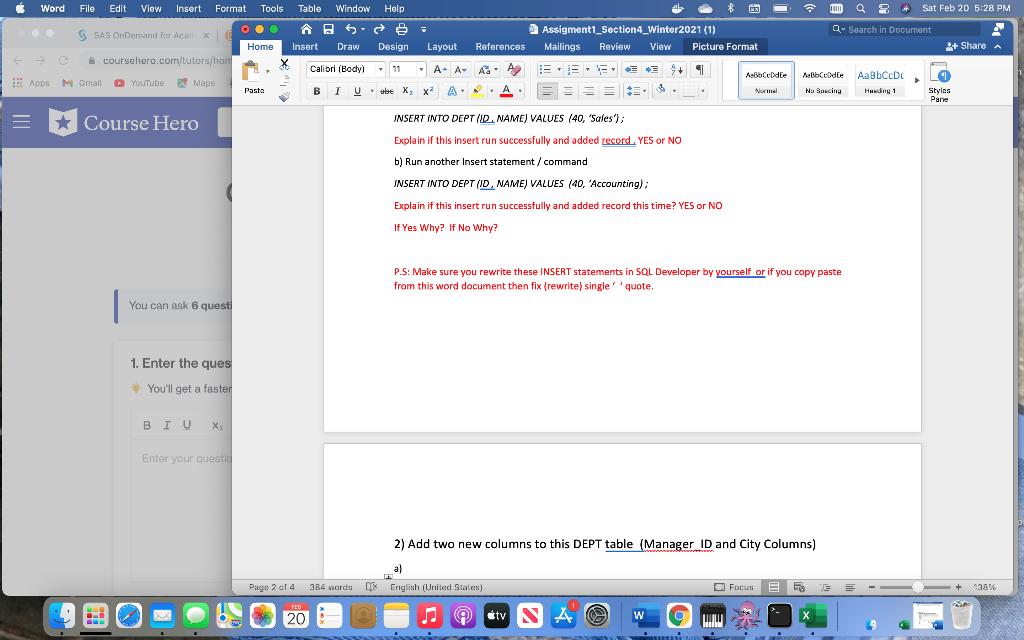Adjust the zoom slider in the status bar
Viewport: 1024px width, 640px height.
920,587
